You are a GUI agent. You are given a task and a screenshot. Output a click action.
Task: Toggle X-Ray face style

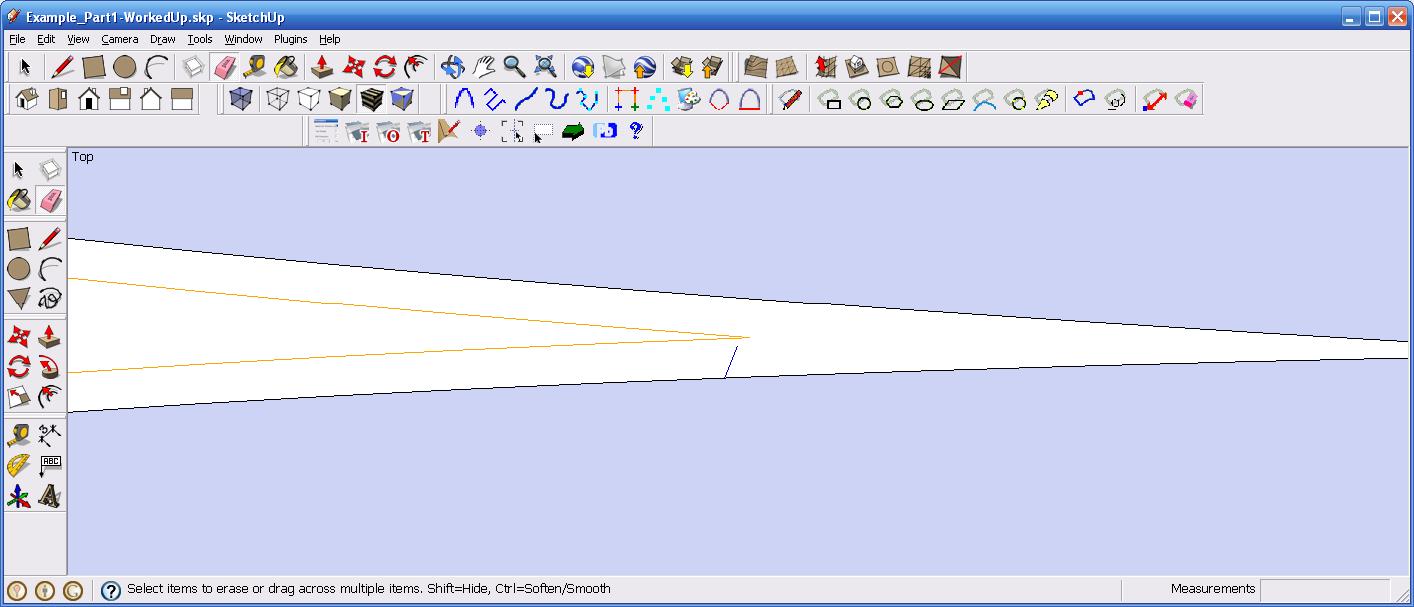pyautogui.click(x=240, y=99)
